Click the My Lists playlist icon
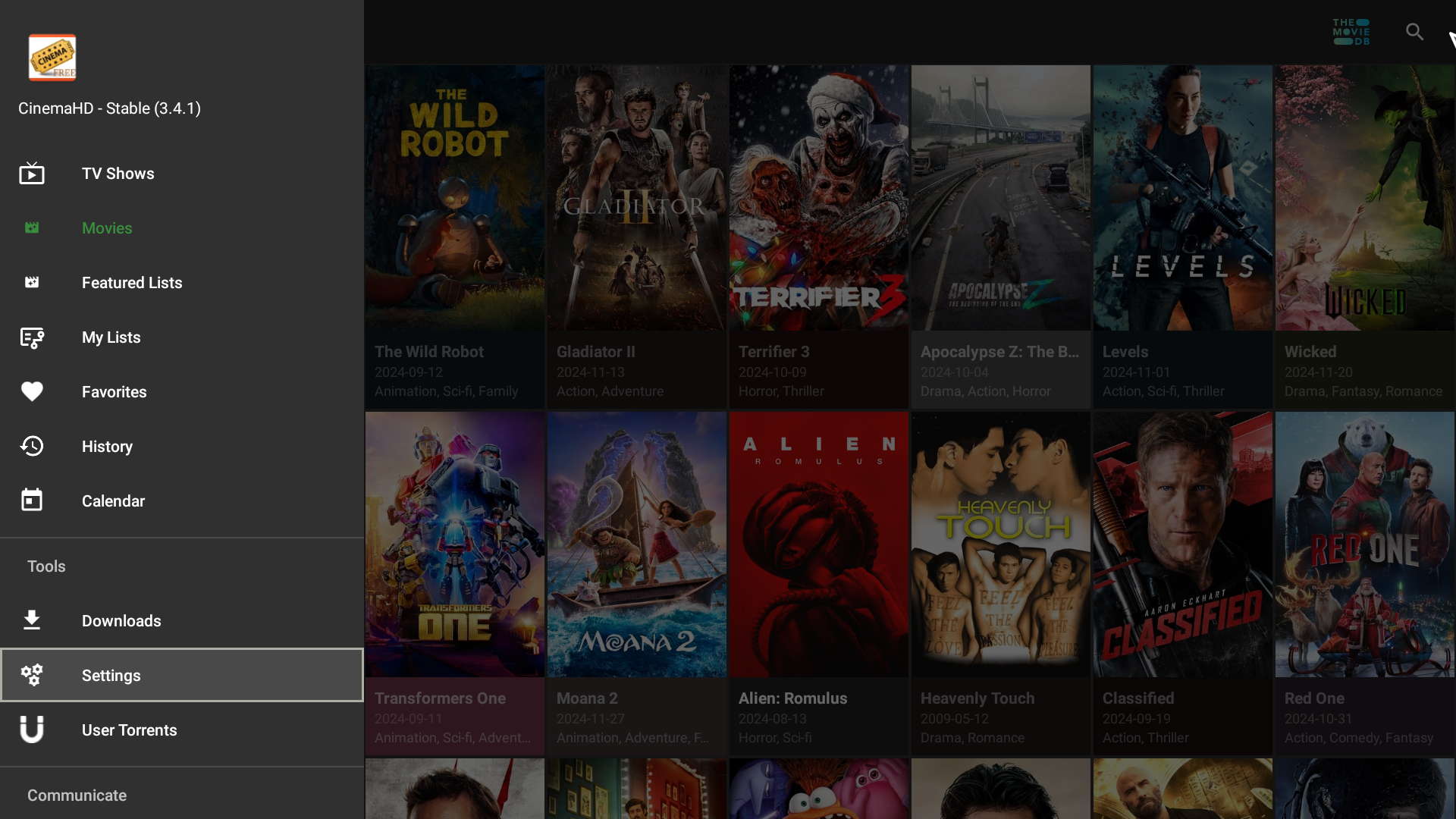This screenshot has width=1456, height=819. click(x=32, y=337)
